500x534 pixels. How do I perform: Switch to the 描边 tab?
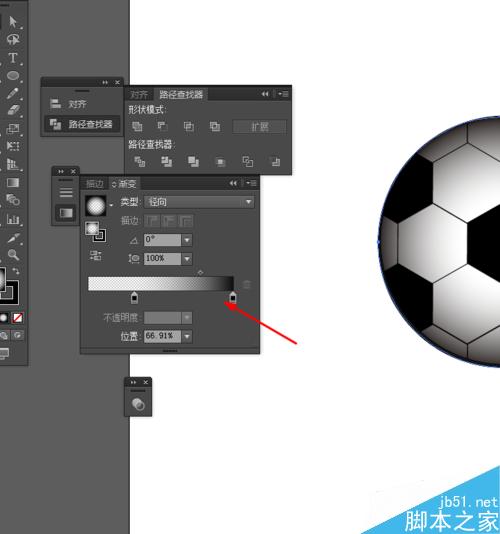click(x=94, y=184)
